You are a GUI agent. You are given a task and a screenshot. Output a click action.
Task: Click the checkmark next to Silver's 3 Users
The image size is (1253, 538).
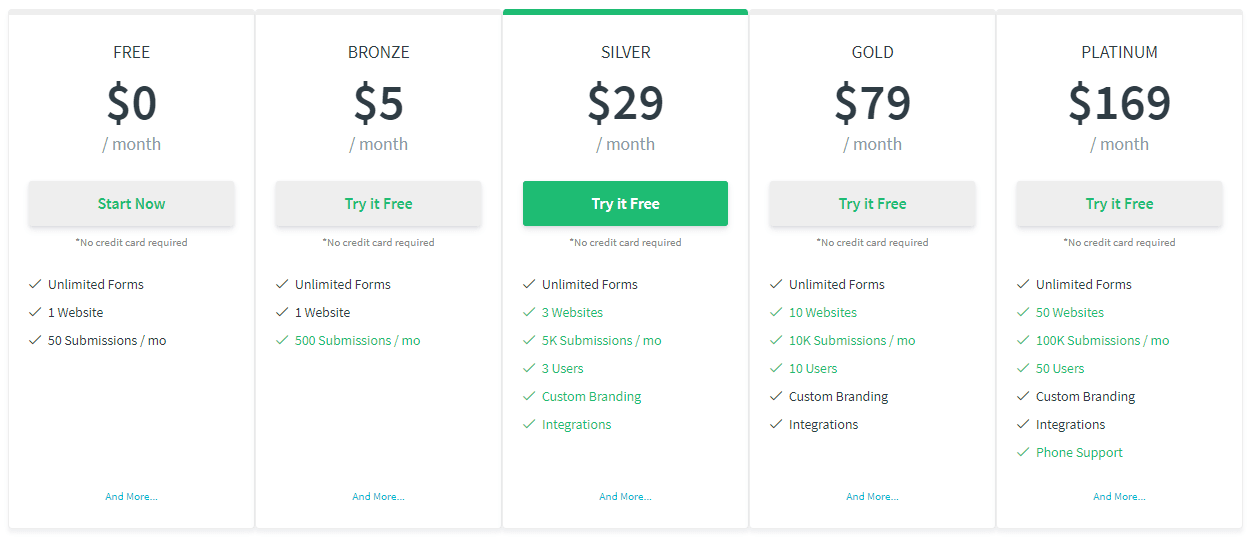click(x=529, y=369)
